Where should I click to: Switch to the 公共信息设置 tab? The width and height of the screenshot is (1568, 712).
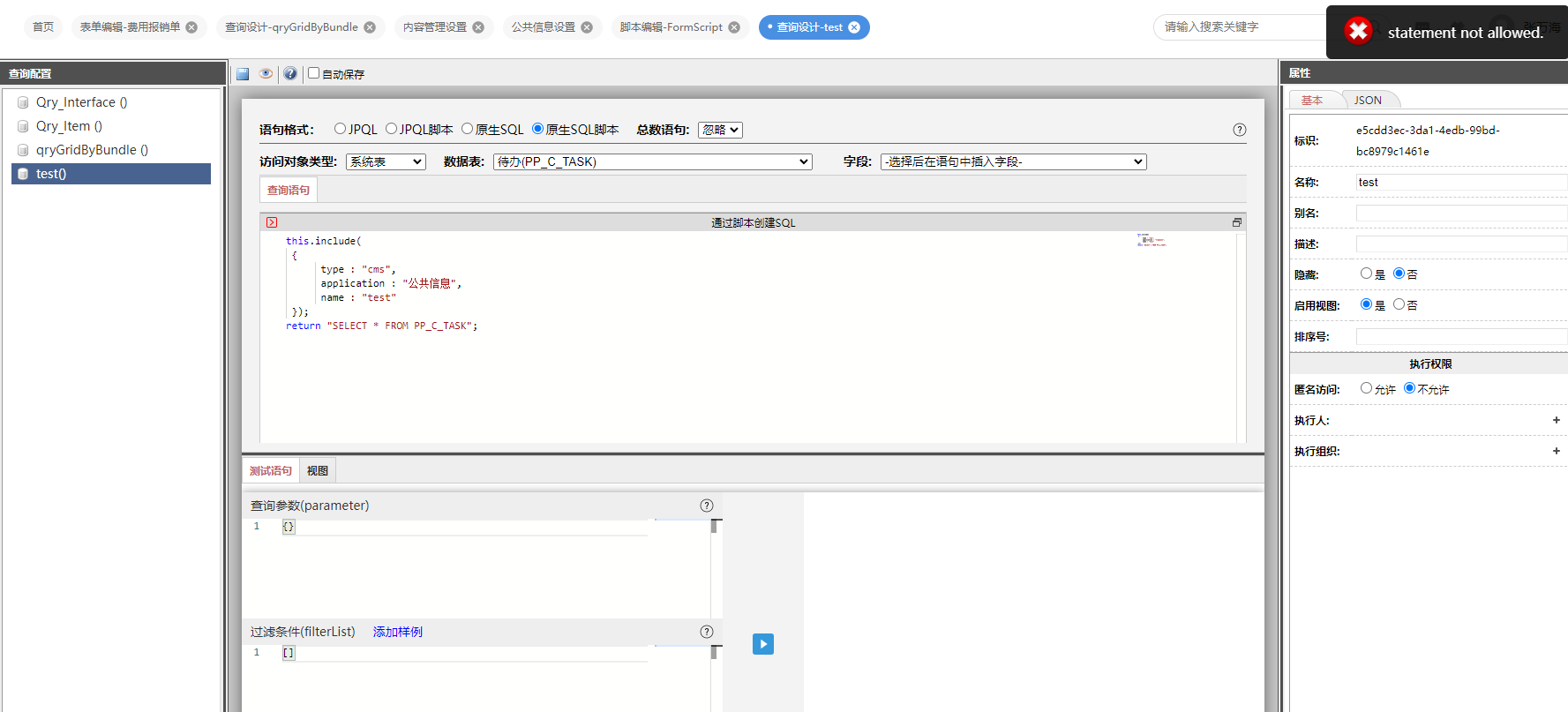point(544,27)
